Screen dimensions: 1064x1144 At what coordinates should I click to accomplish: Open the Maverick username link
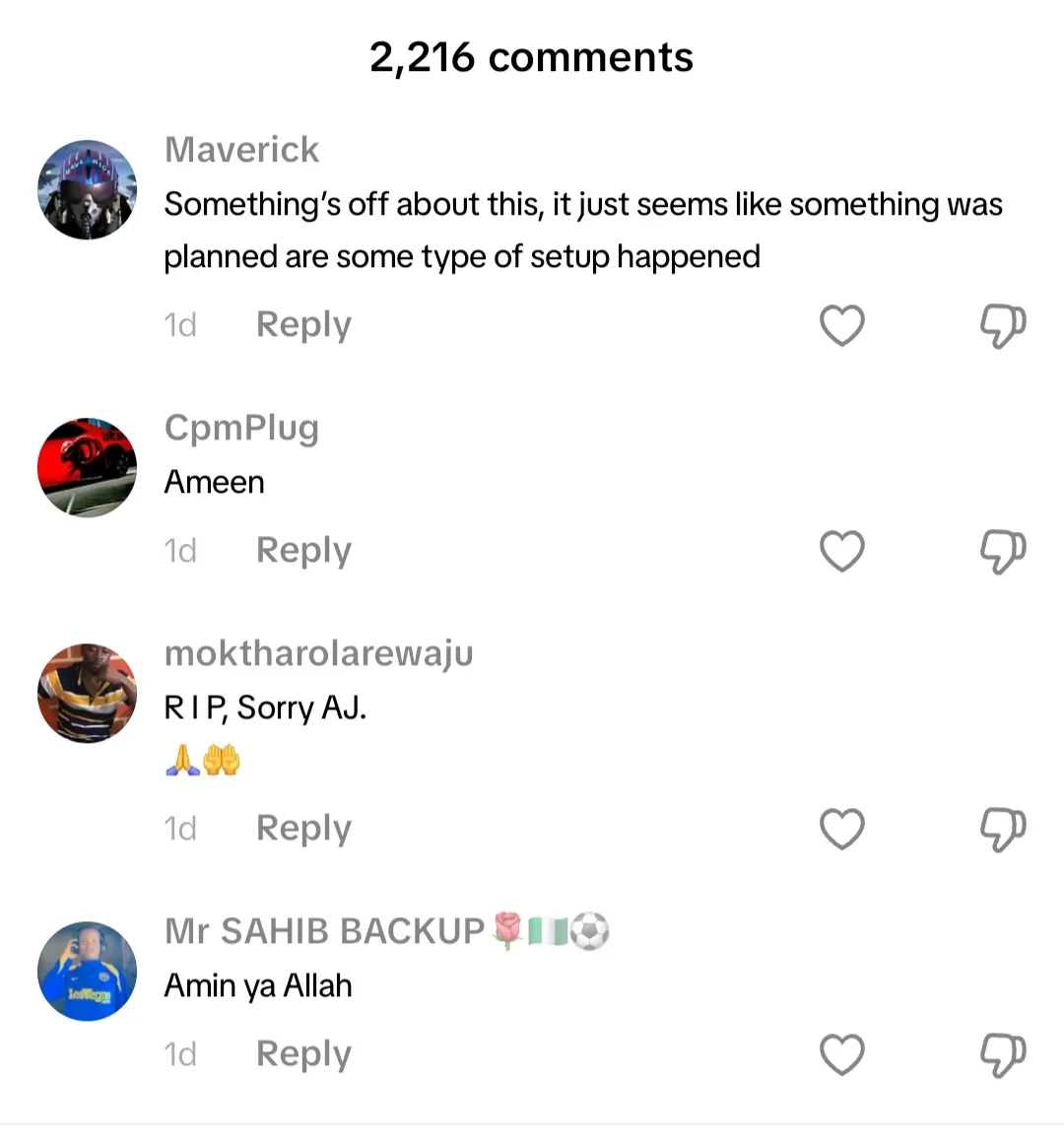click(241, 150)
